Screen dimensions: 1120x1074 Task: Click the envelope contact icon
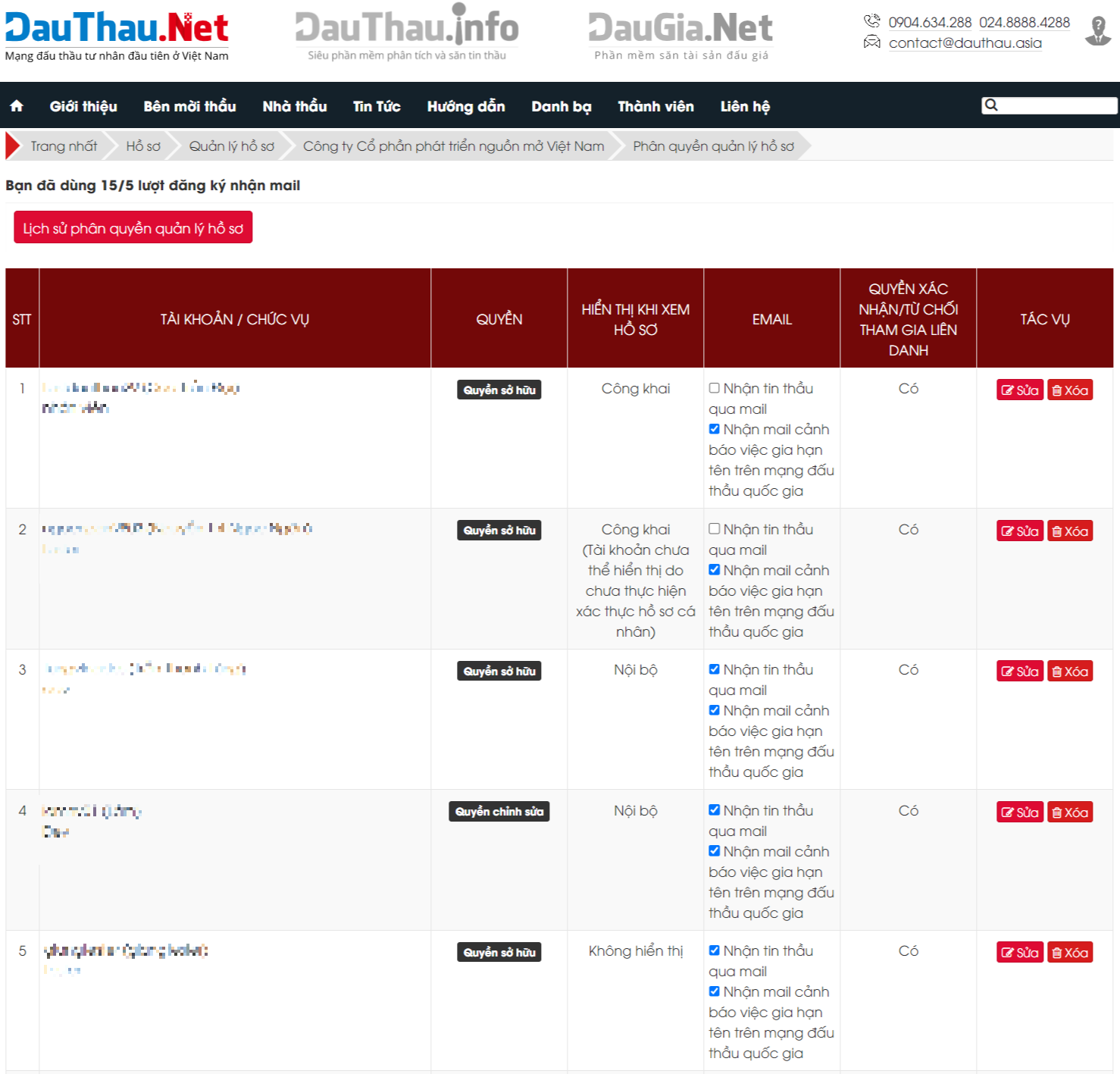tap(872, 42)
